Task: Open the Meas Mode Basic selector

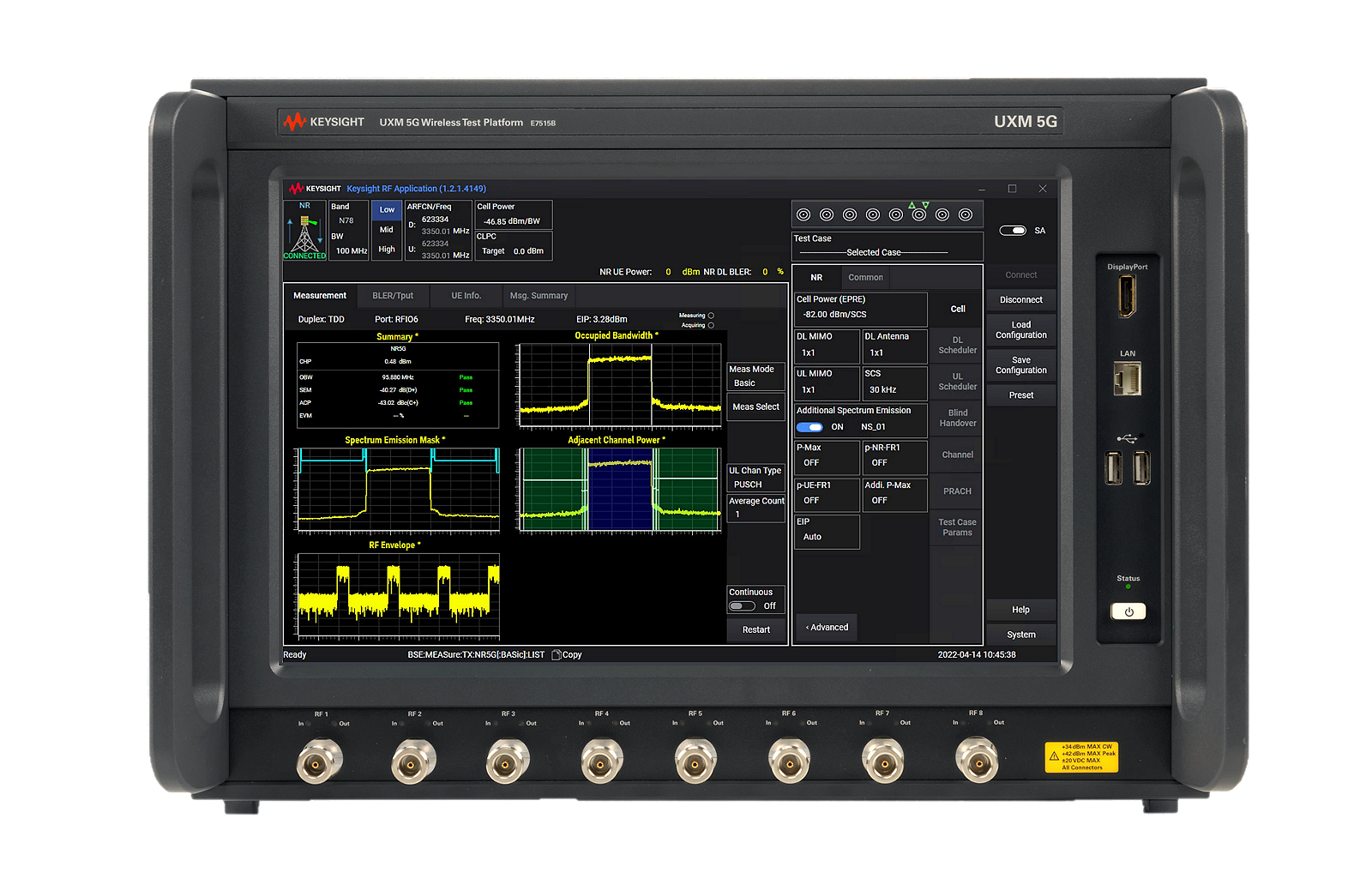Action: click(755, 376)
